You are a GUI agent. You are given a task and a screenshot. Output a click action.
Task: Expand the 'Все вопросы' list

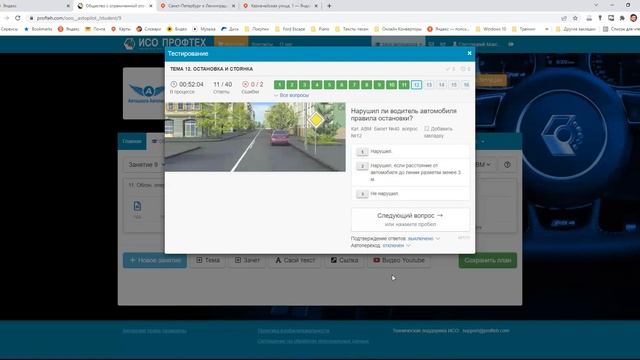coord(291,95)
